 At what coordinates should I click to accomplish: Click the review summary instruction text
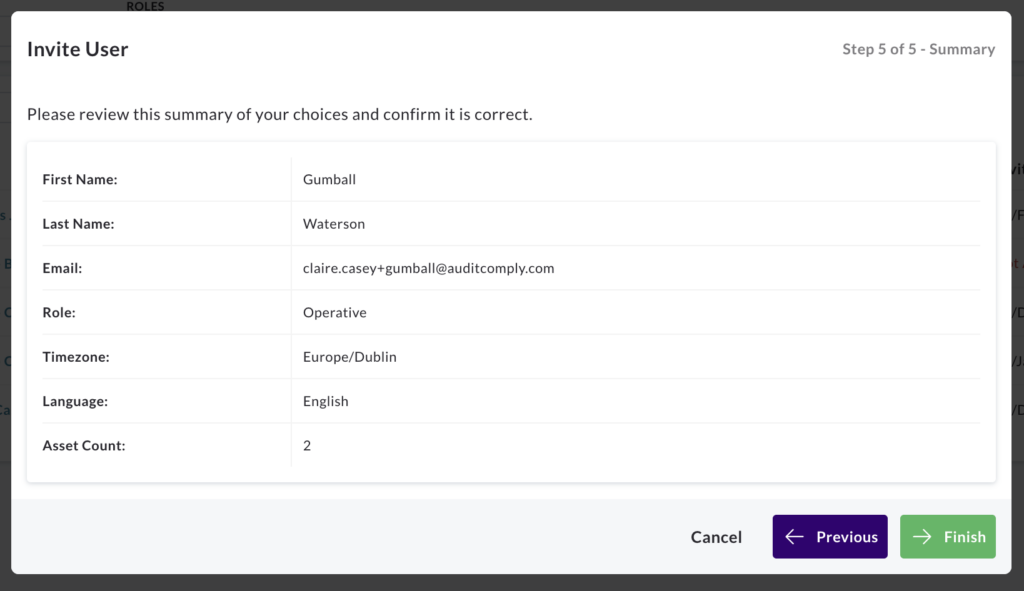(x=280, y=114)
